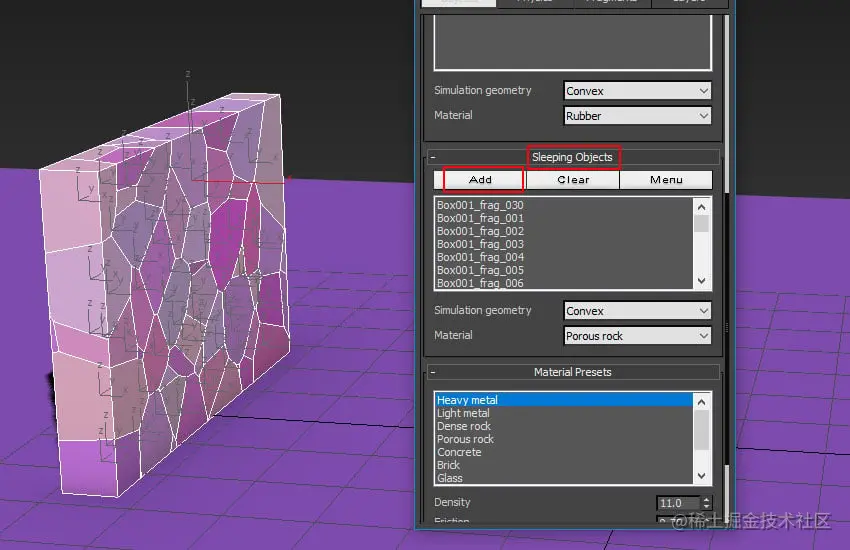Click the sleeping objects list scroll up arrow
Viewport: 850px width, 550px height.
pos(701,207)
